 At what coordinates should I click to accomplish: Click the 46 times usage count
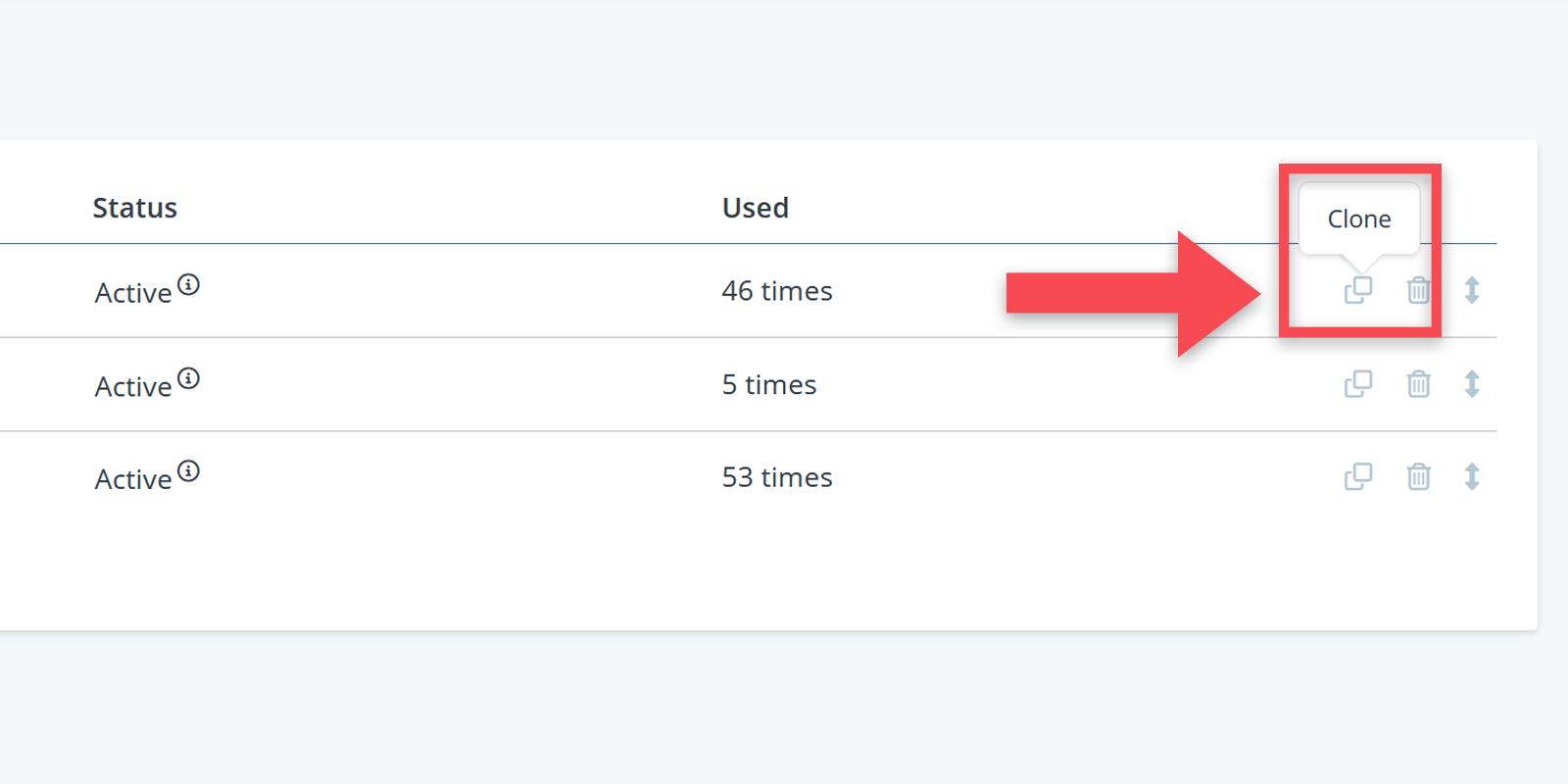[x=776, y=291]
